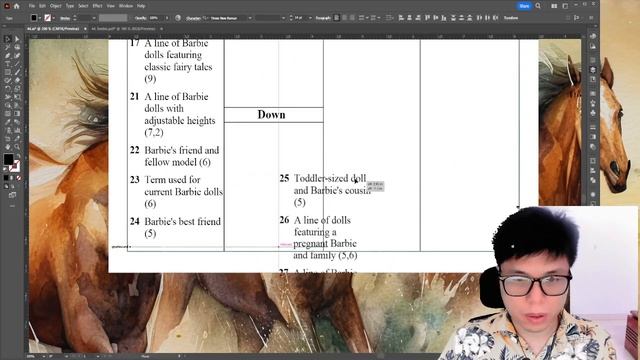Screen dimensions: 640x360
Task: Select the Blend tool
Action: click(x=17, y=122)
